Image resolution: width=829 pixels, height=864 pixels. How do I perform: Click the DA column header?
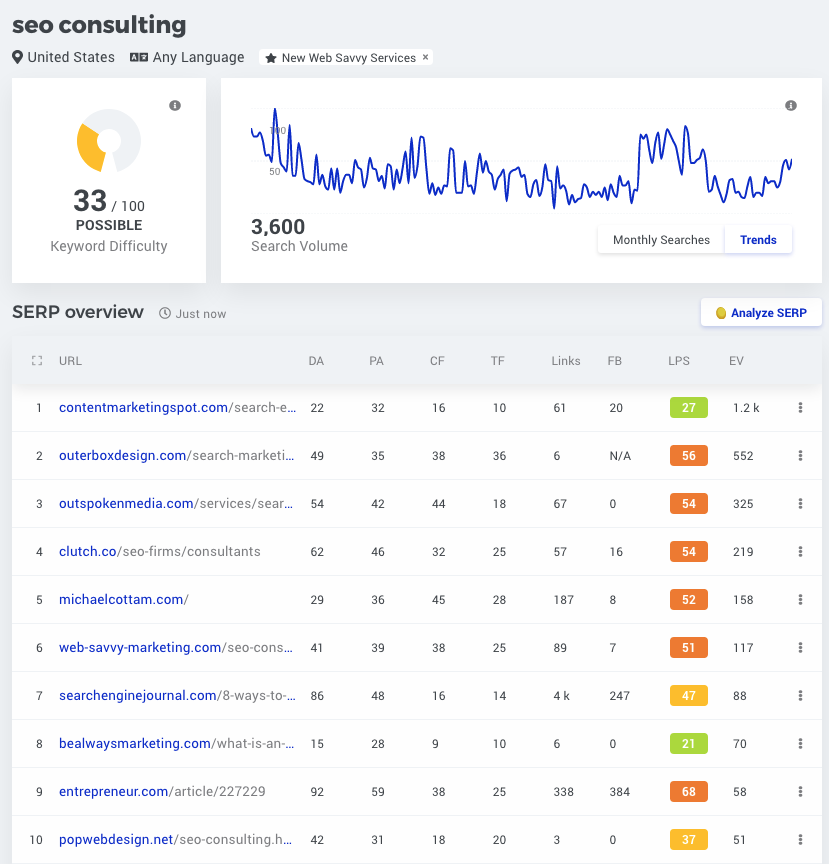tap(316, 361)
